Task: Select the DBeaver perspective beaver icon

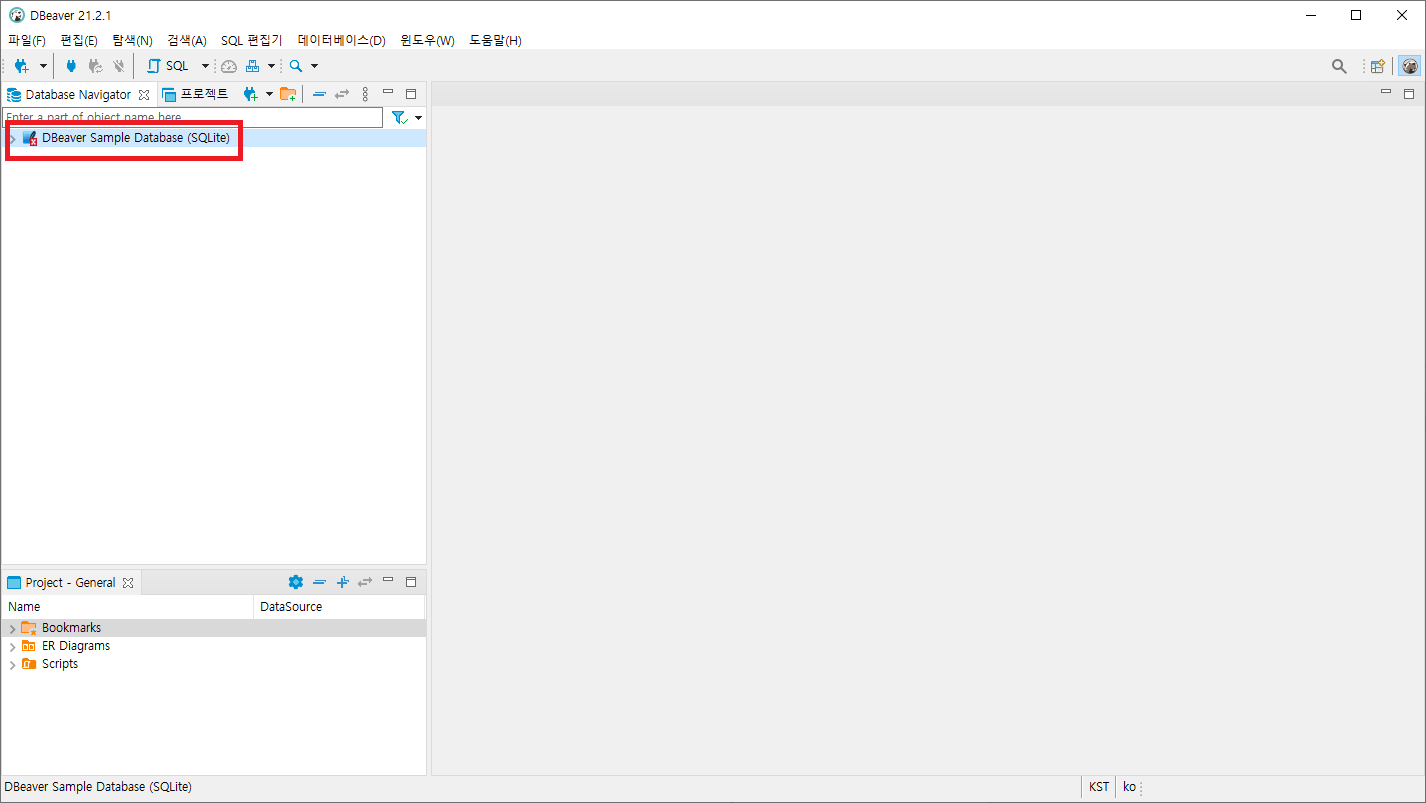Action: click(x=1409, y=66)
